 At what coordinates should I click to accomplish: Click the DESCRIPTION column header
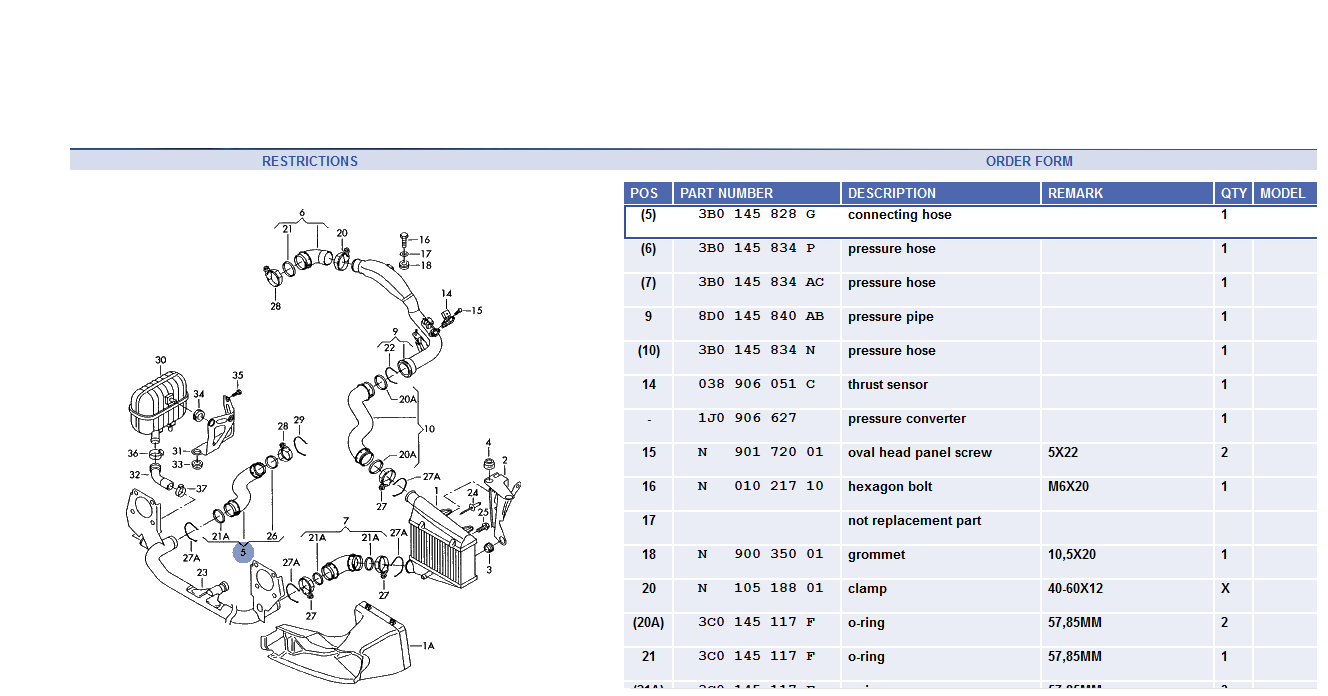pyautogui.click(x=891, y=193)
